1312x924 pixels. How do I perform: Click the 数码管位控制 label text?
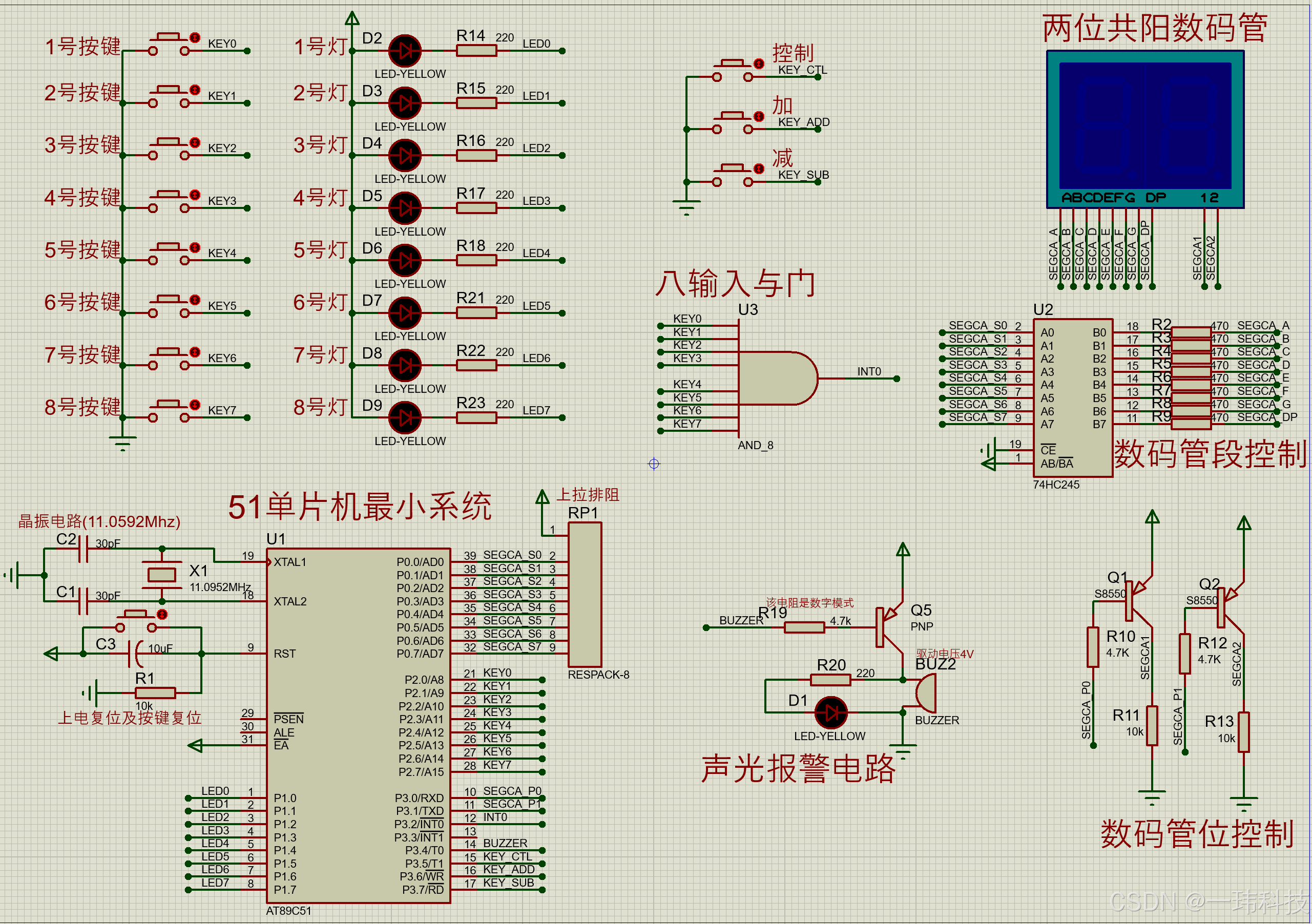tap(1197, 833)
